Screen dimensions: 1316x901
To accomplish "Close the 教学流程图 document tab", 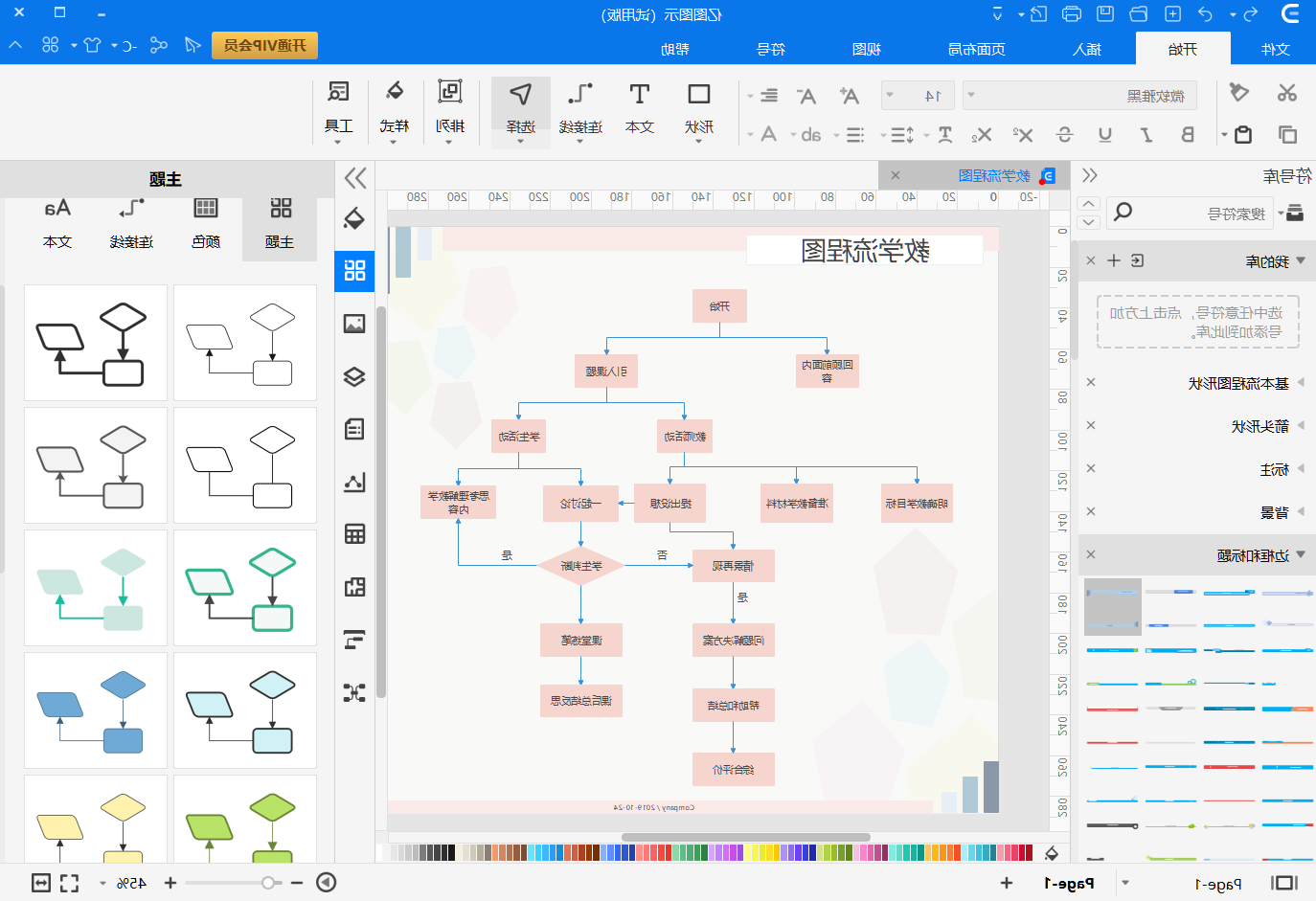I will 895,175.
